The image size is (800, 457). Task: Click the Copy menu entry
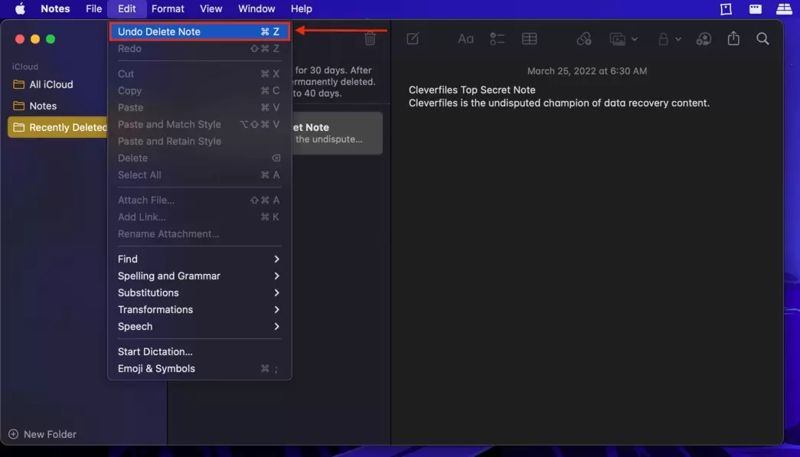(x=199, y=91)
